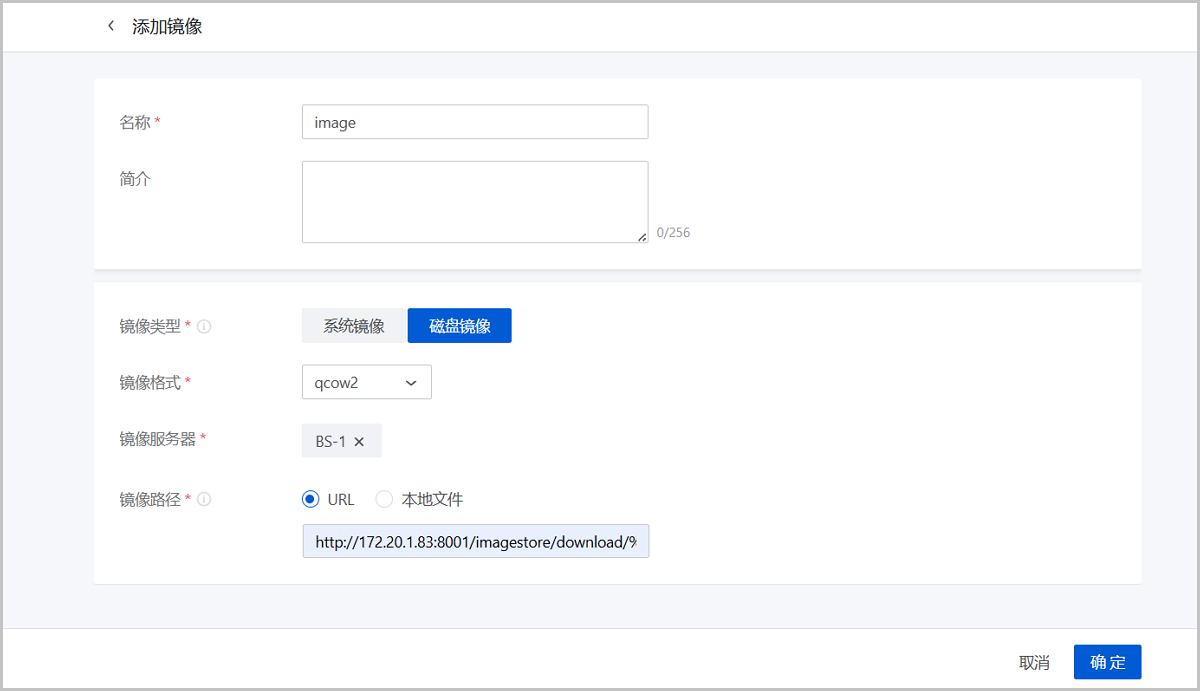Click the 0/256 character counter
1200x691 pixels.
pyautogui.click(x=673, y=233)
